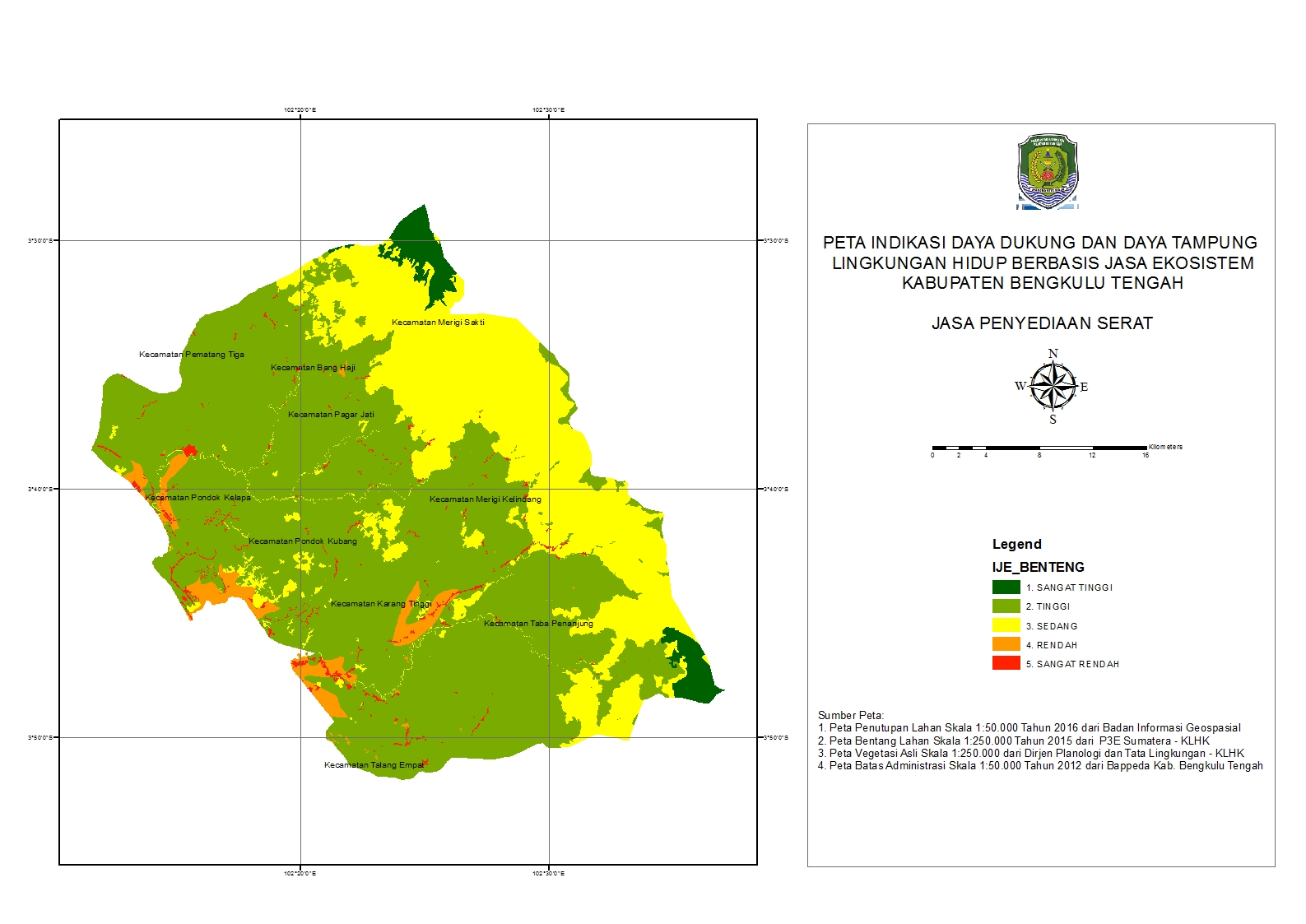Select the red Sangat Rendah legend swatch
1306x924 pixels.
click(1006, 664)
